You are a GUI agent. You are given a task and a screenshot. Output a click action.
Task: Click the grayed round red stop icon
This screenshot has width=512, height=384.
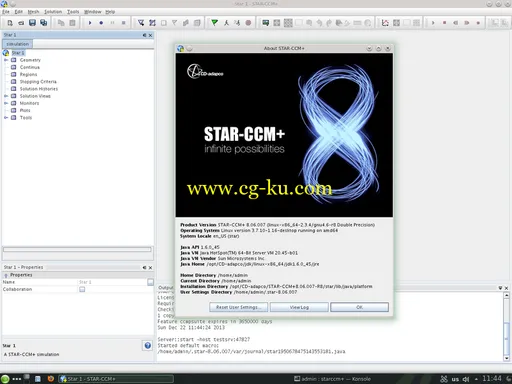pyautogui.click(x=248, y=23)
